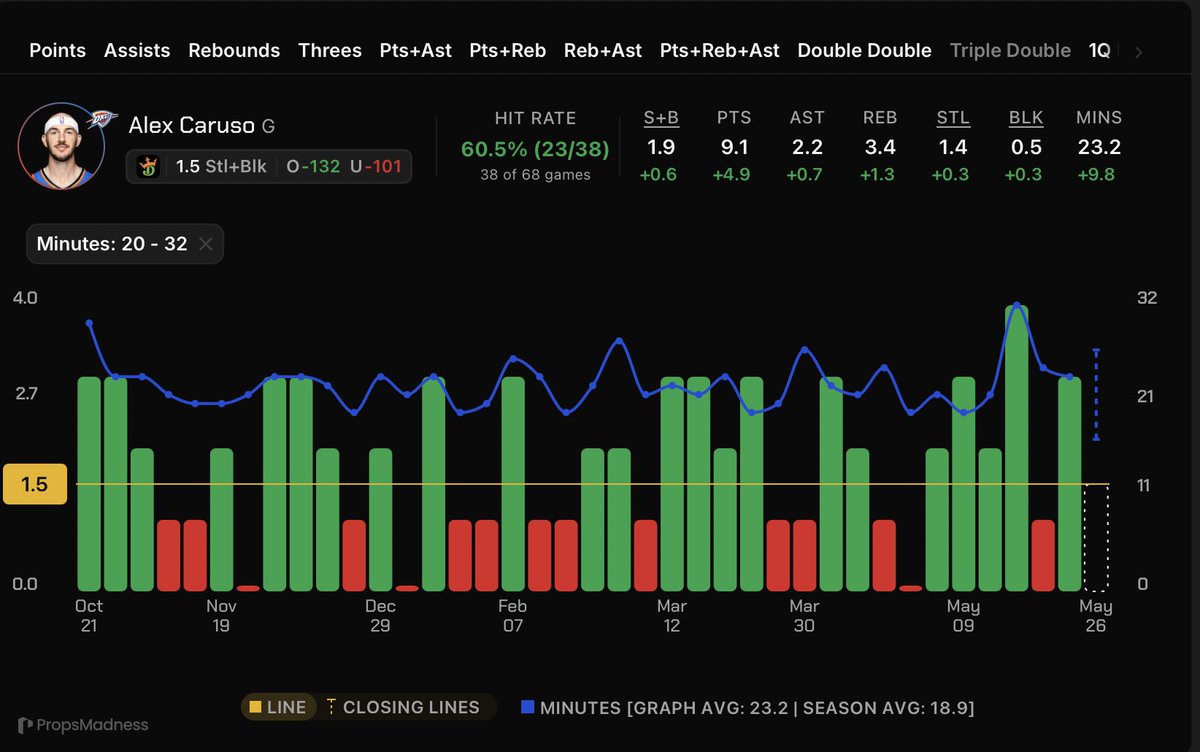The height and width of the screenshot is (752, 1200).
Task: Click the Thunder team logo badge
Action: pos(101,119)
